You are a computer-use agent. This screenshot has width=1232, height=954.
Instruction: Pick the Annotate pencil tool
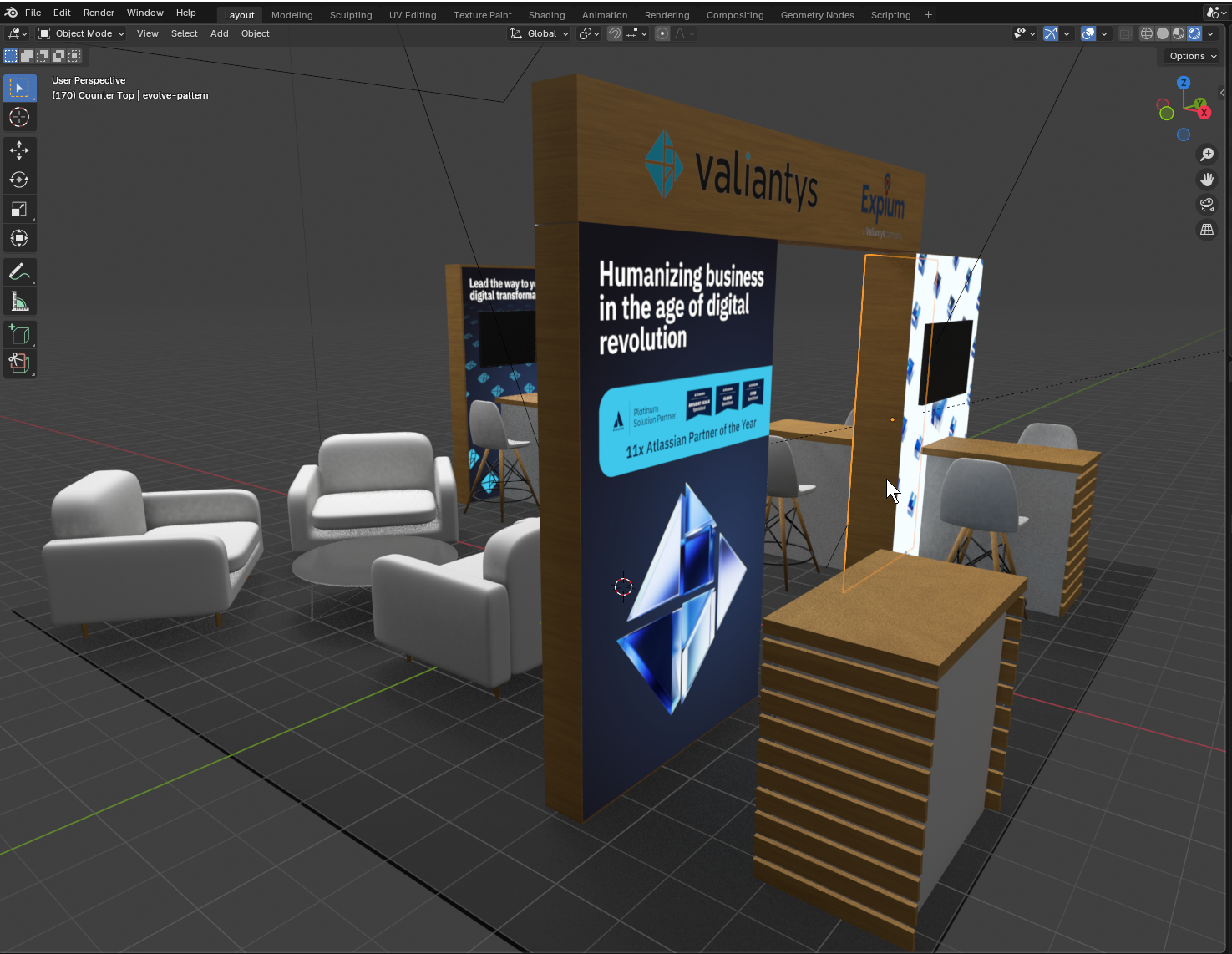point(19,272)
